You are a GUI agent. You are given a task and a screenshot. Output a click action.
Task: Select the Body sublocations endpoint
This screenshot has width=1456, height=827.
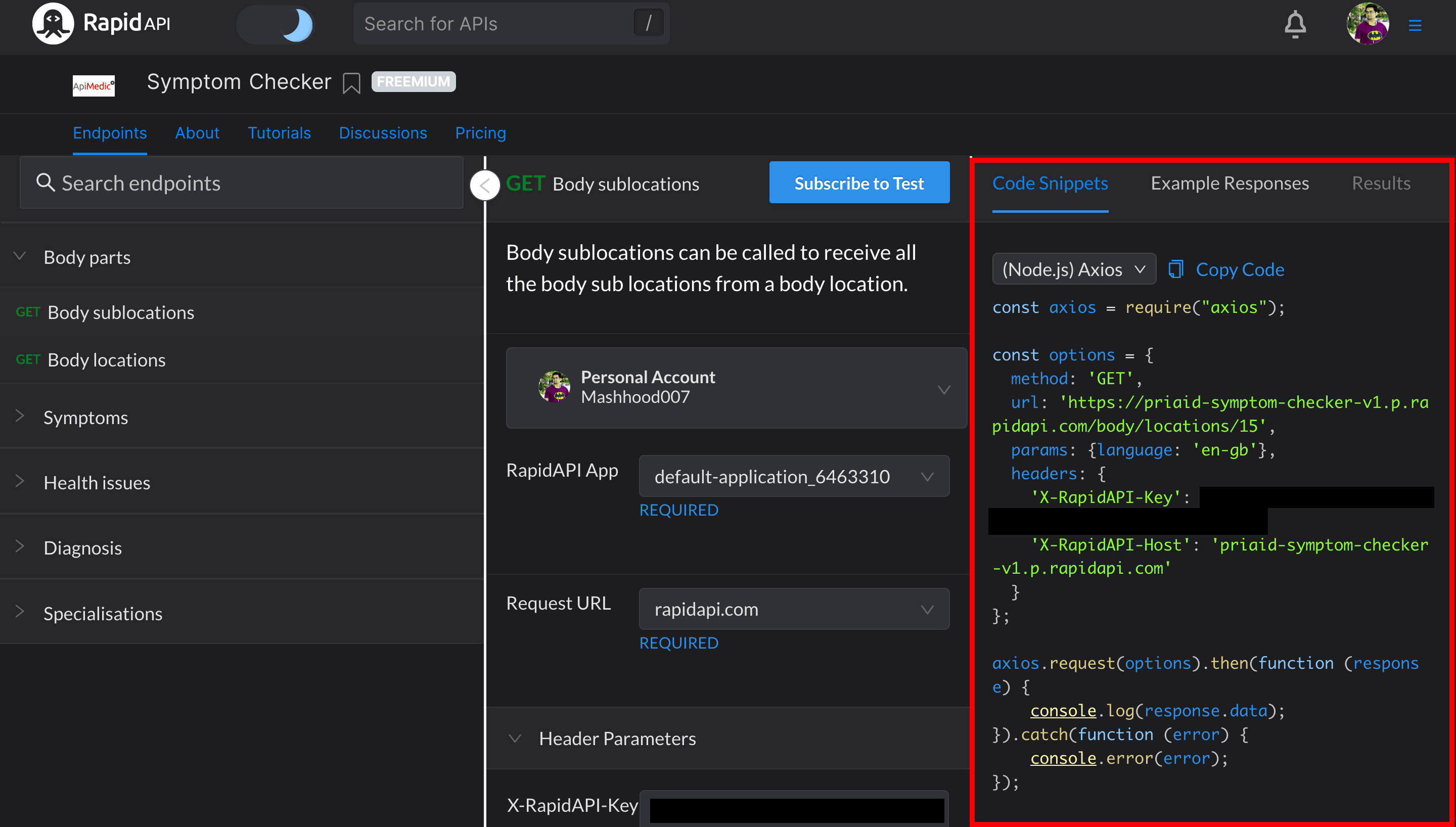(241, 312)
